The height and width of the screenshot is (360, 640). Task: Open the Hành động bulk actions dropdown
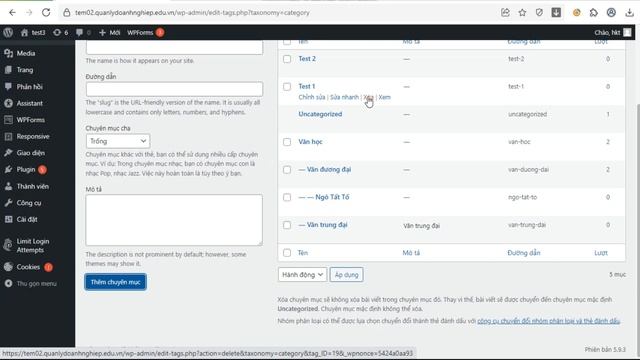302,275
